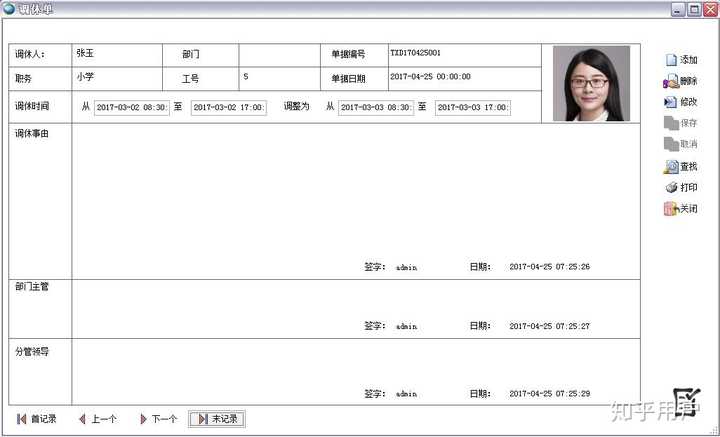This screenshot has height=437, width=720.
Task: Click the adjusted start field 2017-03-03 08:30
Action: (376, 108)
